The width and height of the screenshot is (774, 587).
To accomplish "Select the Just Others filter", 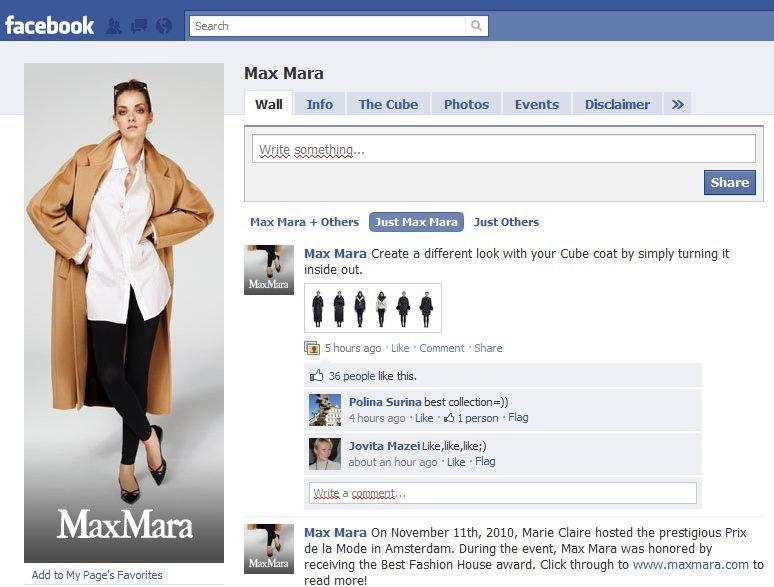I will pos(506,222).
